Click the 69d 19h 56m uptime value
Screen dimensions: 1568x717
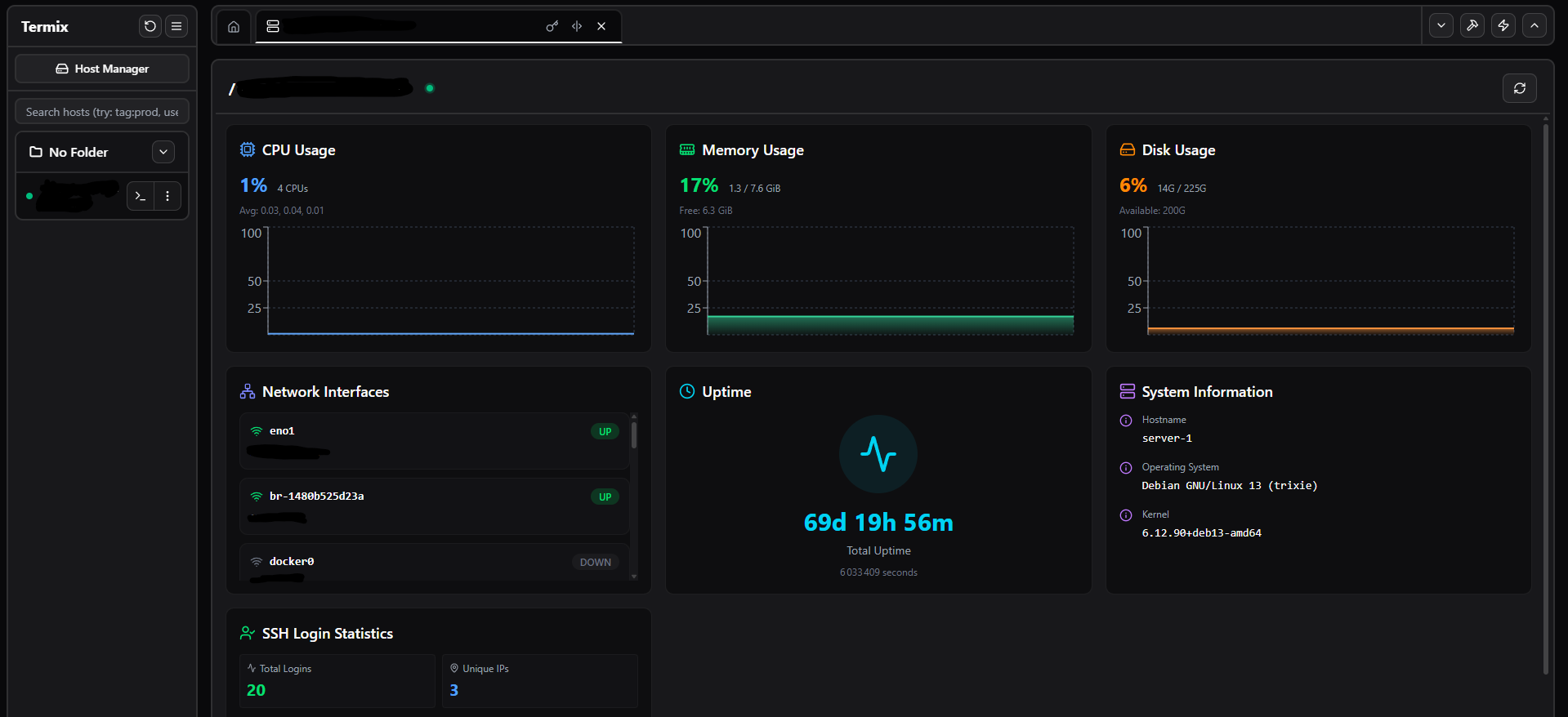[878, 523]
